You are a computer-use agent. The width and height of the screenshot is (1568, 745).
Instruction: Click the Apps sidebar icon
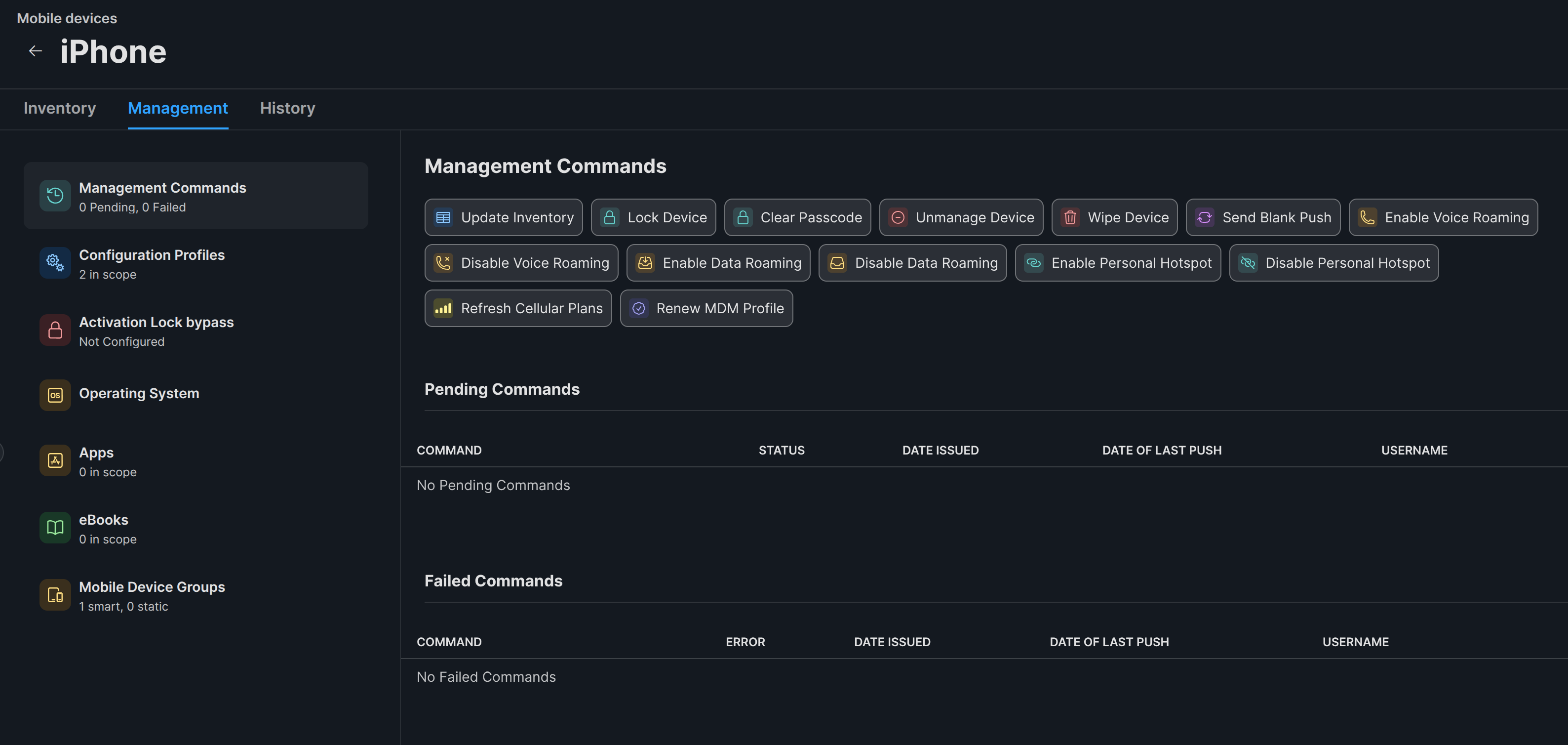55,460
